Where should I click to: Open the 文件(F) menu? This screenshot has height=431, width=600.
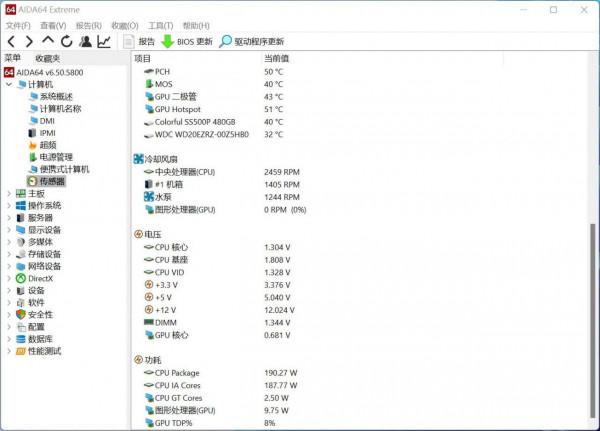(x=18, y=26)
